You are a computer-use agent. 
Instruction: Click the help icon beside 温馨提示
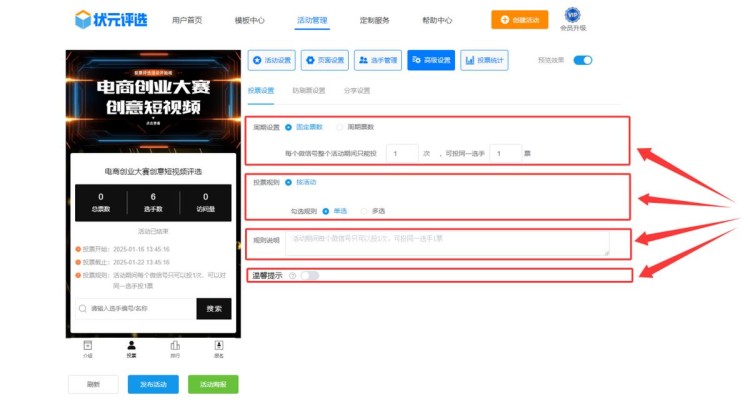[291, 275]
